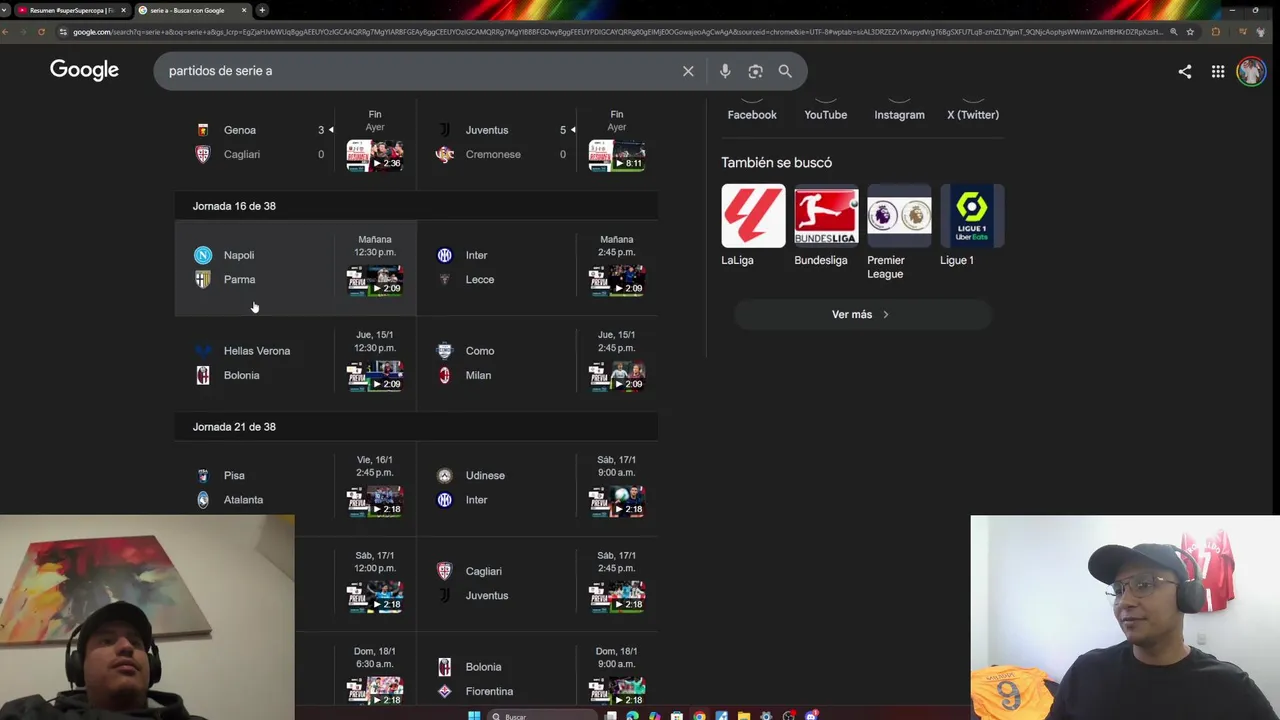The image size is (1280, 720).
Task: Play the Napoli vs Parma preview video
Action: (375, 280)
